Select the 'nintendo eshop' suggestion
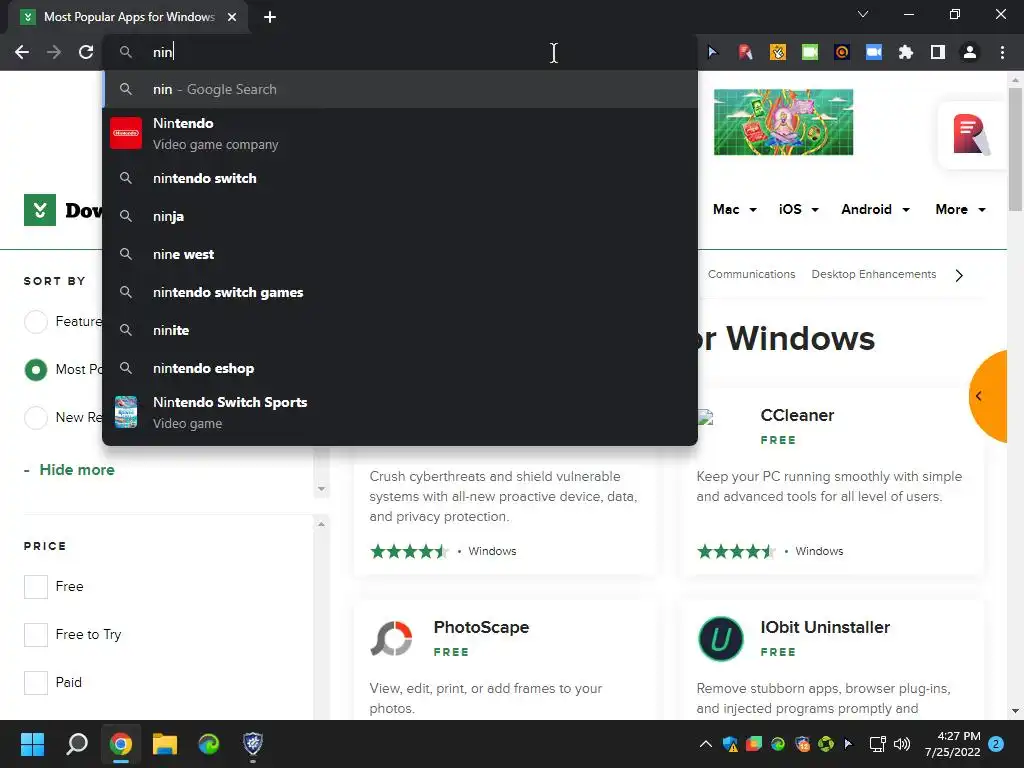Image resolution: width=1024 pixels, height=768 pixels. (x=400, y=368)
